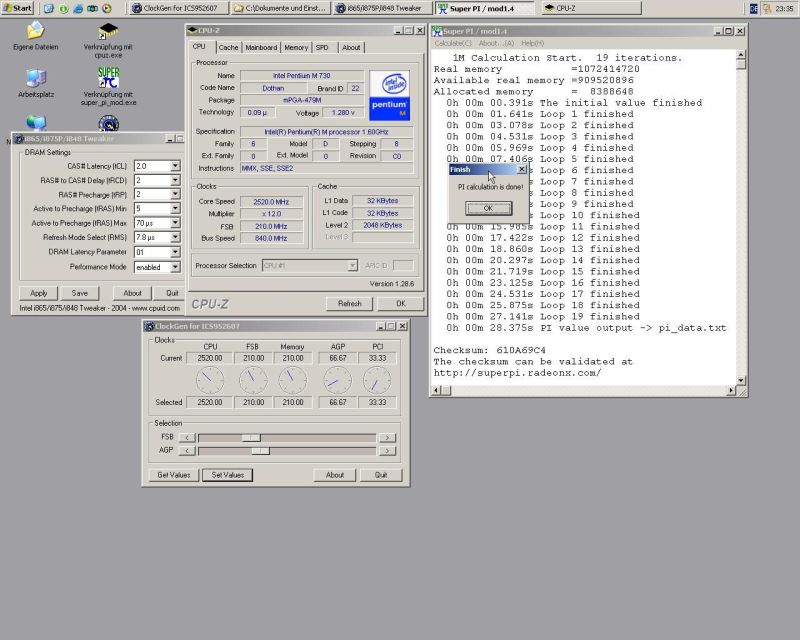Click Save in the Tweaker window

(80, 293)
